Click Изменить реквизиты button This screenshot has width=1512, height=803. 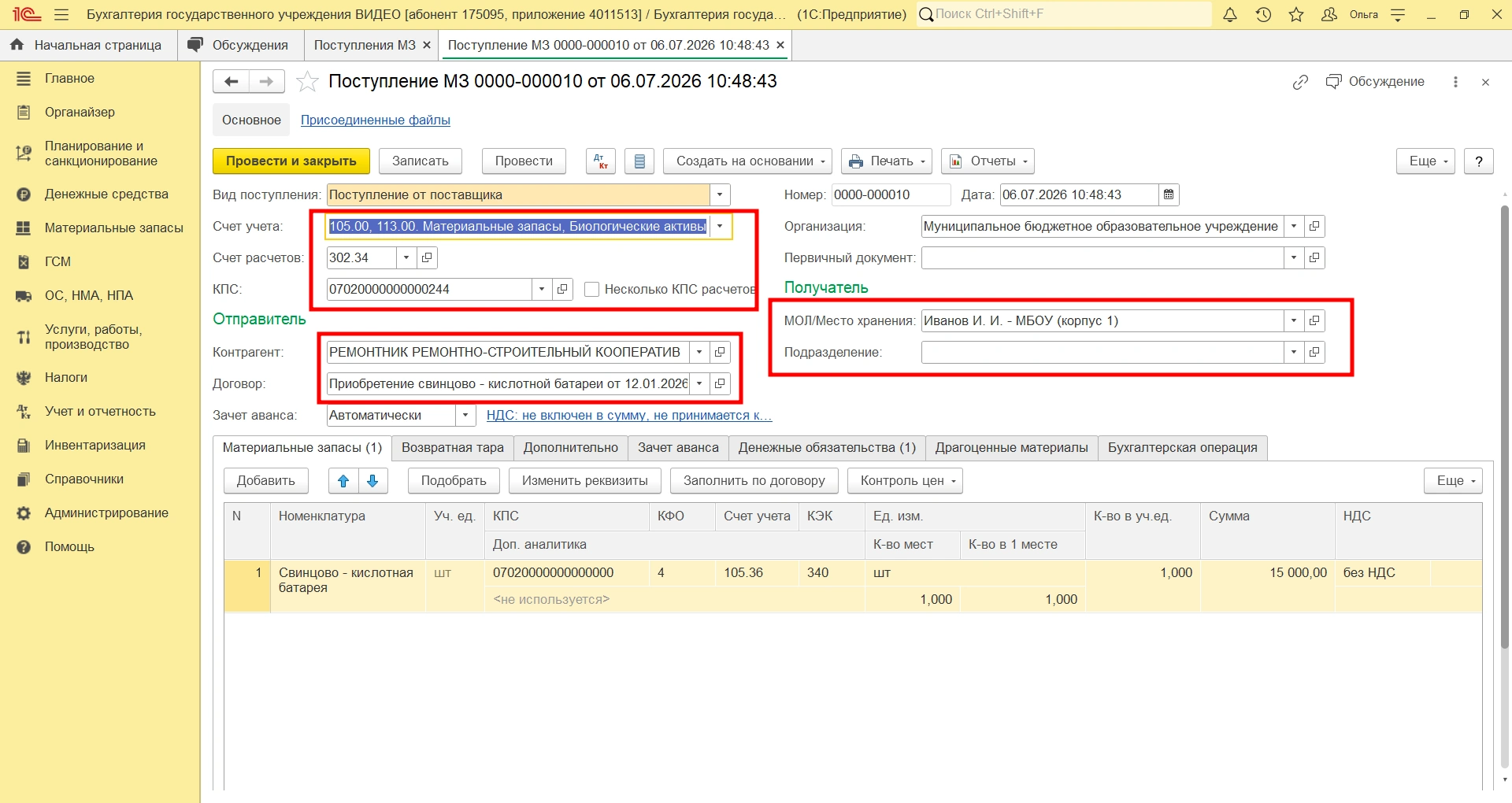point(585,481)
